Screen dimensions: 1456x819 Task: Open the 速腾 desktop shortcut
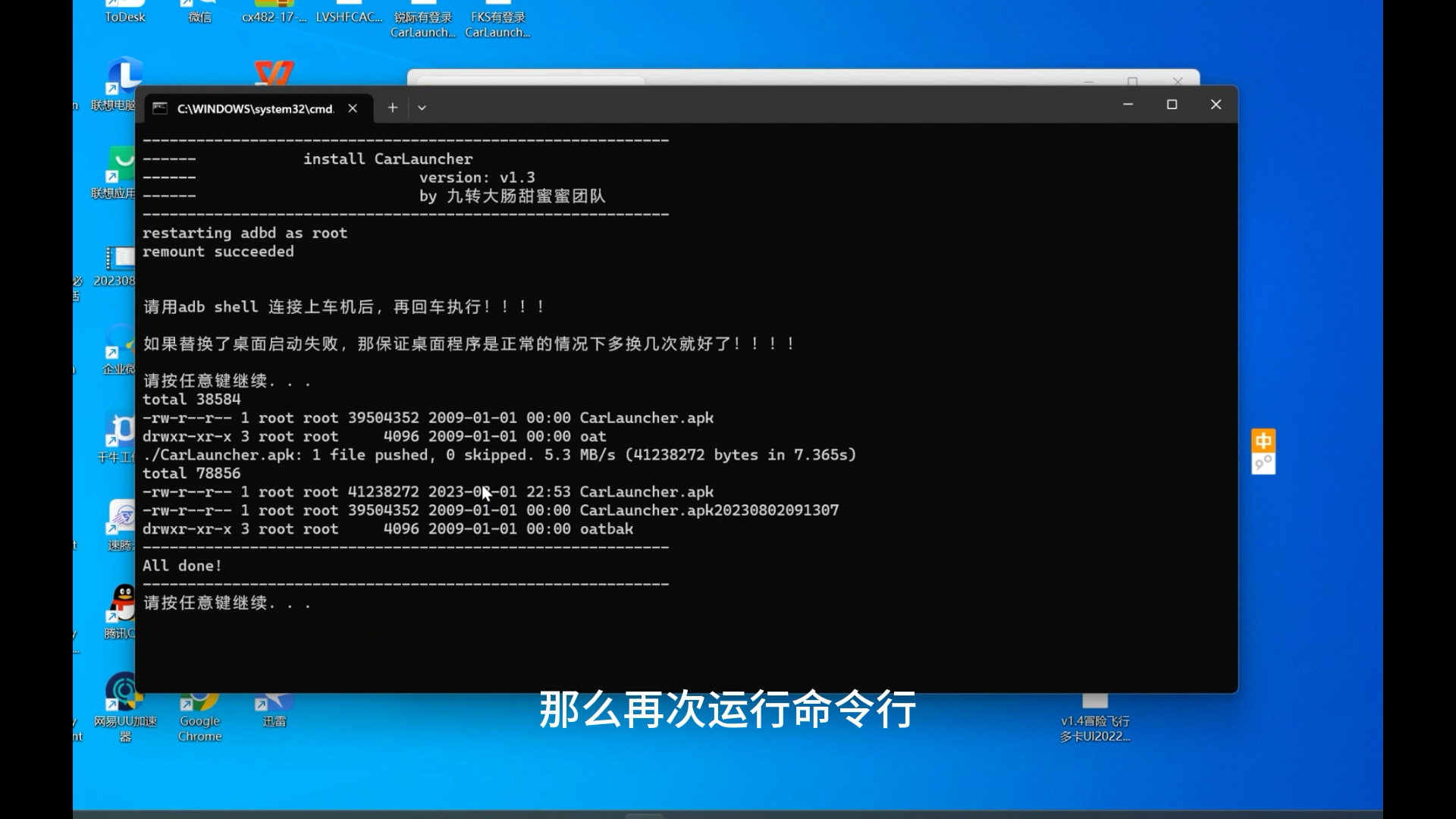click(x=121, y=526)
